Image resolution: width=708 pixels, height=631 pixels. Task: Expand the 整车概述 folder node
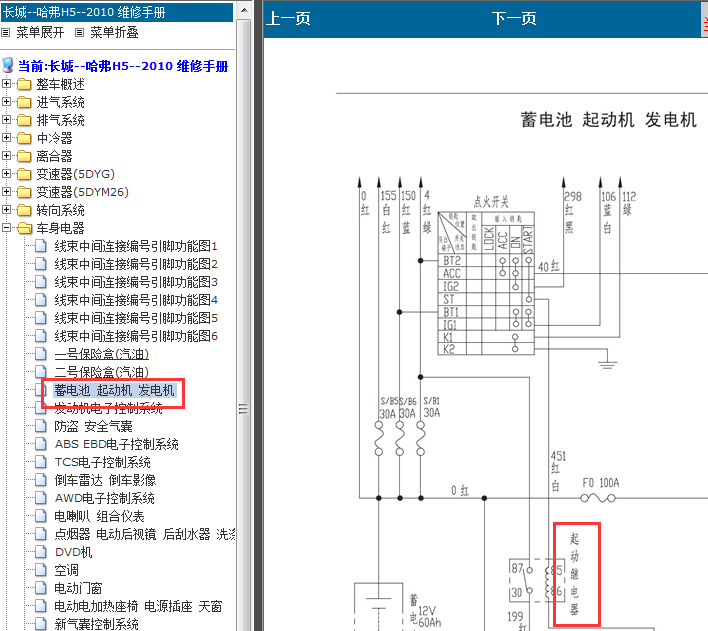pos(6,84)
